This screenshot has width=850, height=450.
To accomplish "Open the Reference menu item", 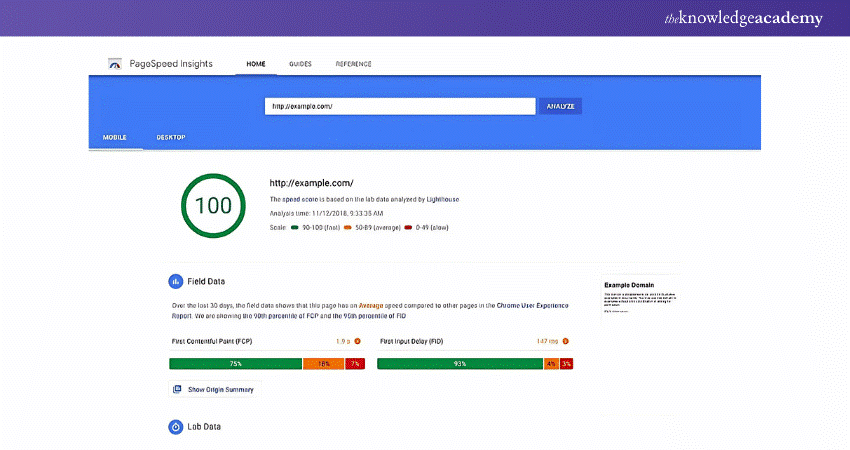I will pos(353,64).
